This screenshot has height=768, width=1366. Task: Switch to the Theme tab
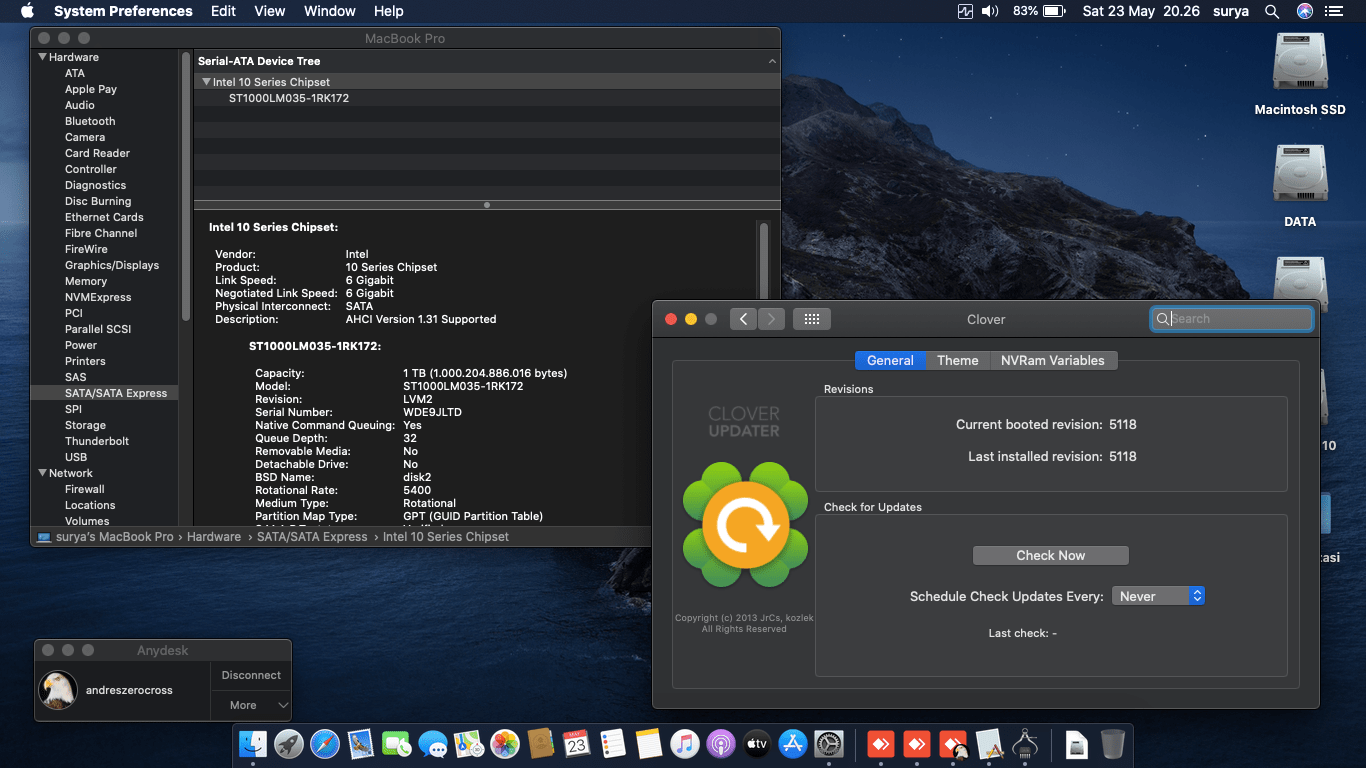tap(957, 360)
